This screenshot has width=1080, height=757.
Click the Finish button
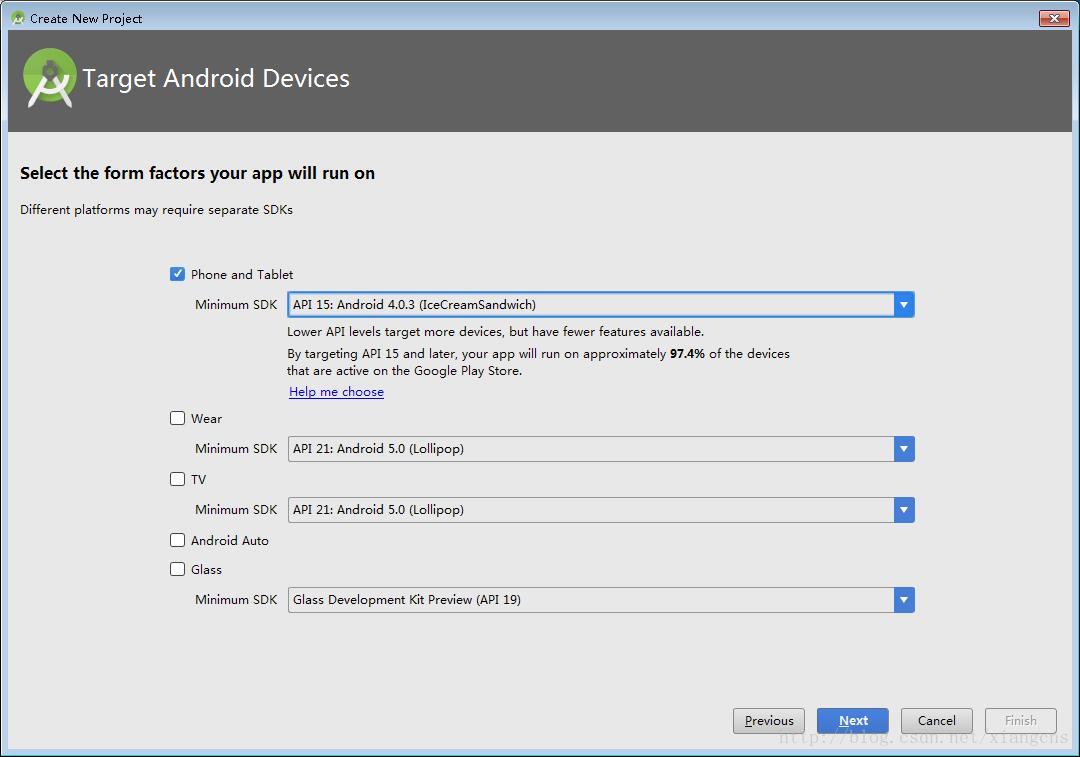pos(1021,720)
